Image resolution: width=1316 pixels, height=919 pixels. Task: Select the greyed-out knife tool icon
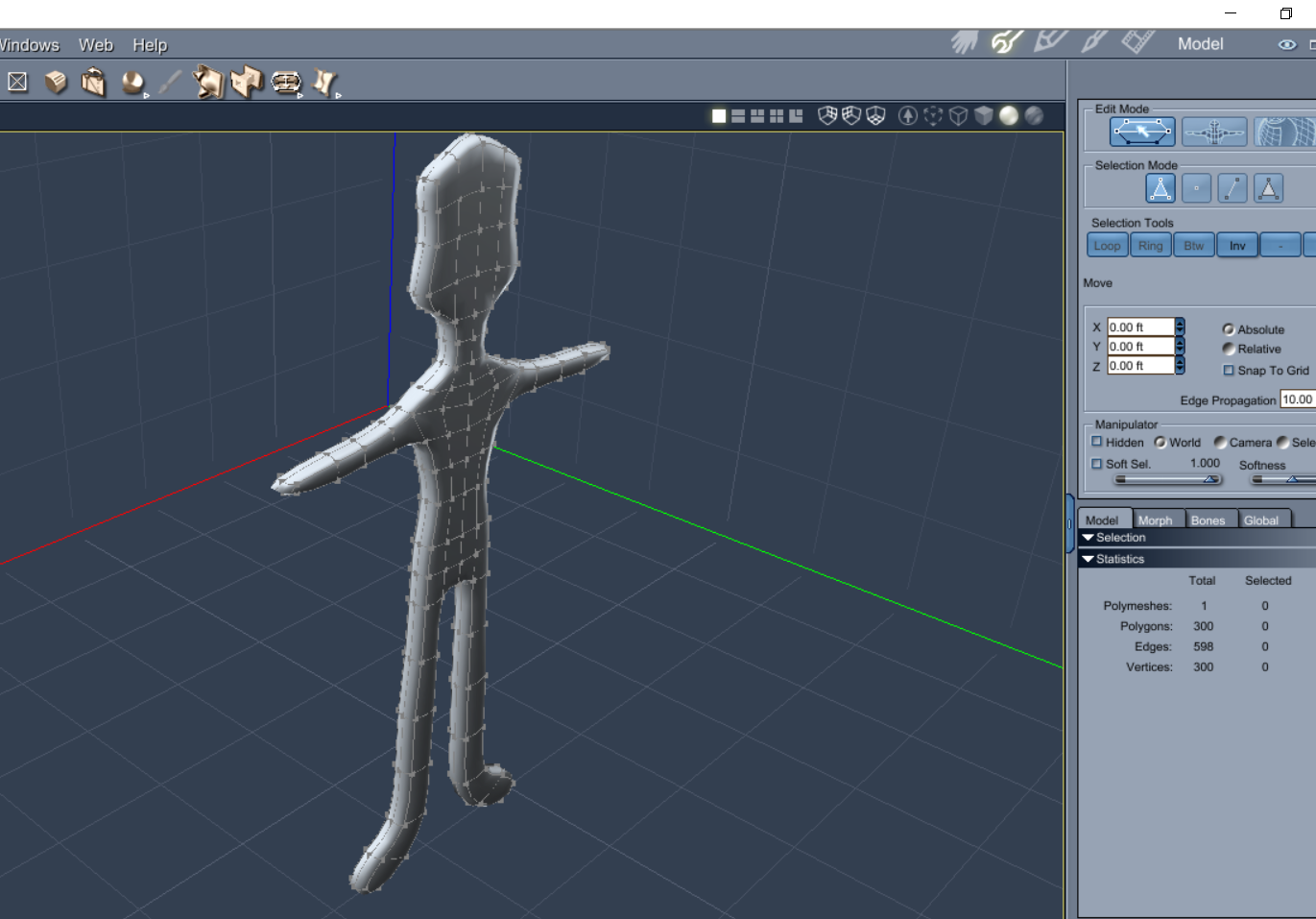(x=170, y=83)
